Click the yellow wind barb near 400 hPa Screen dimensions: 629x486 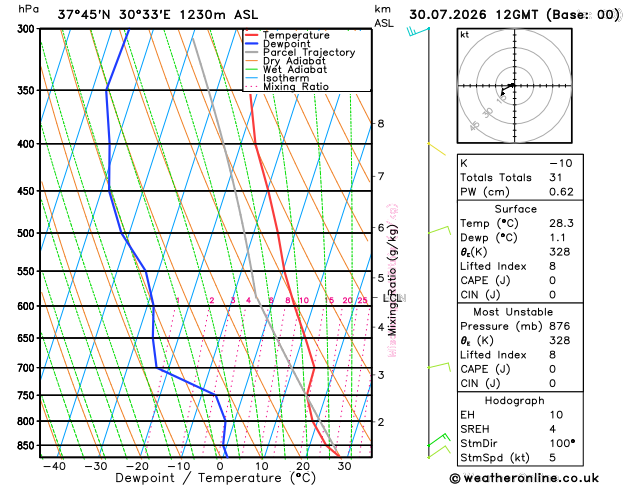tap(436, 149)
